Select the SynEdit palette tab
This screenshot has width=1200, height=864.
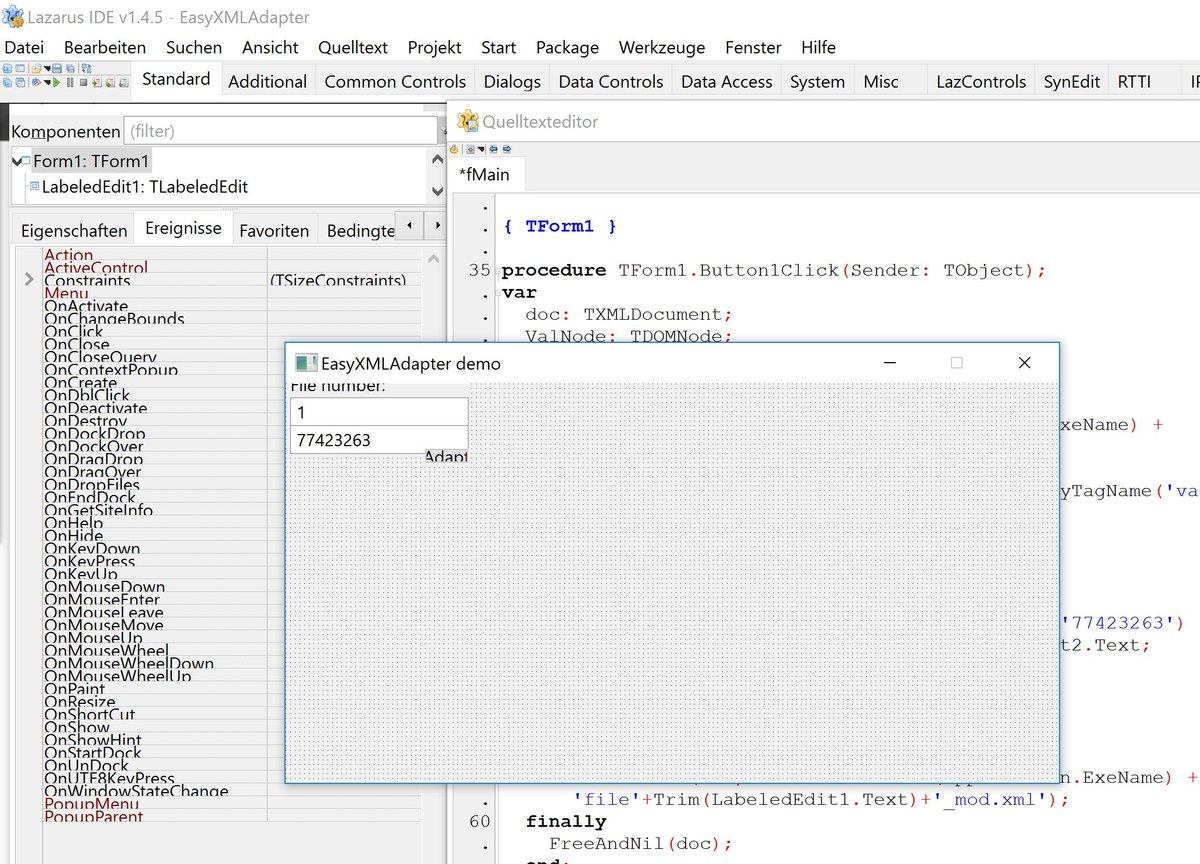click(x=1072, y=82)
